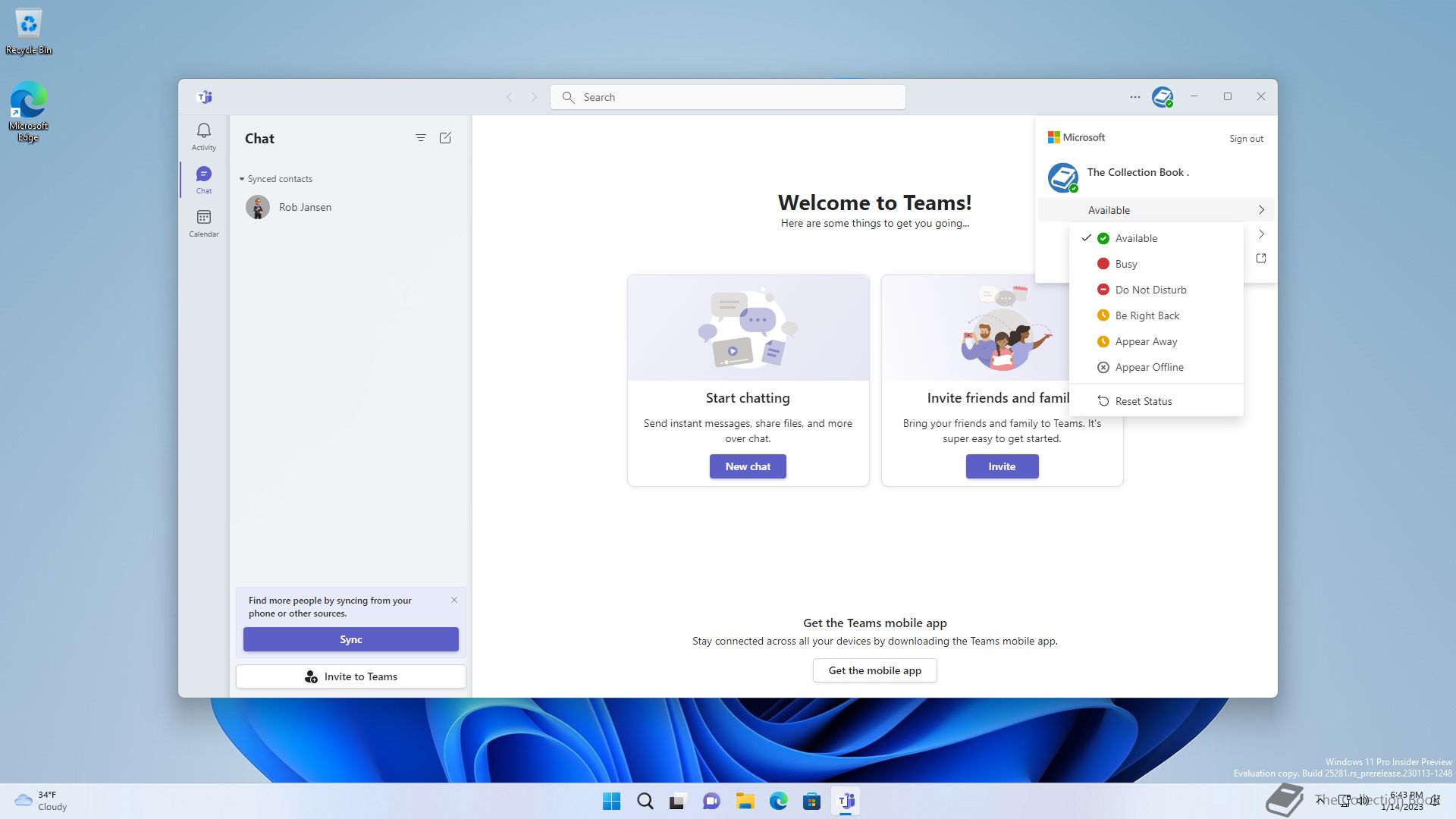Click the profile picture in account panel

tap(1063, 177)
